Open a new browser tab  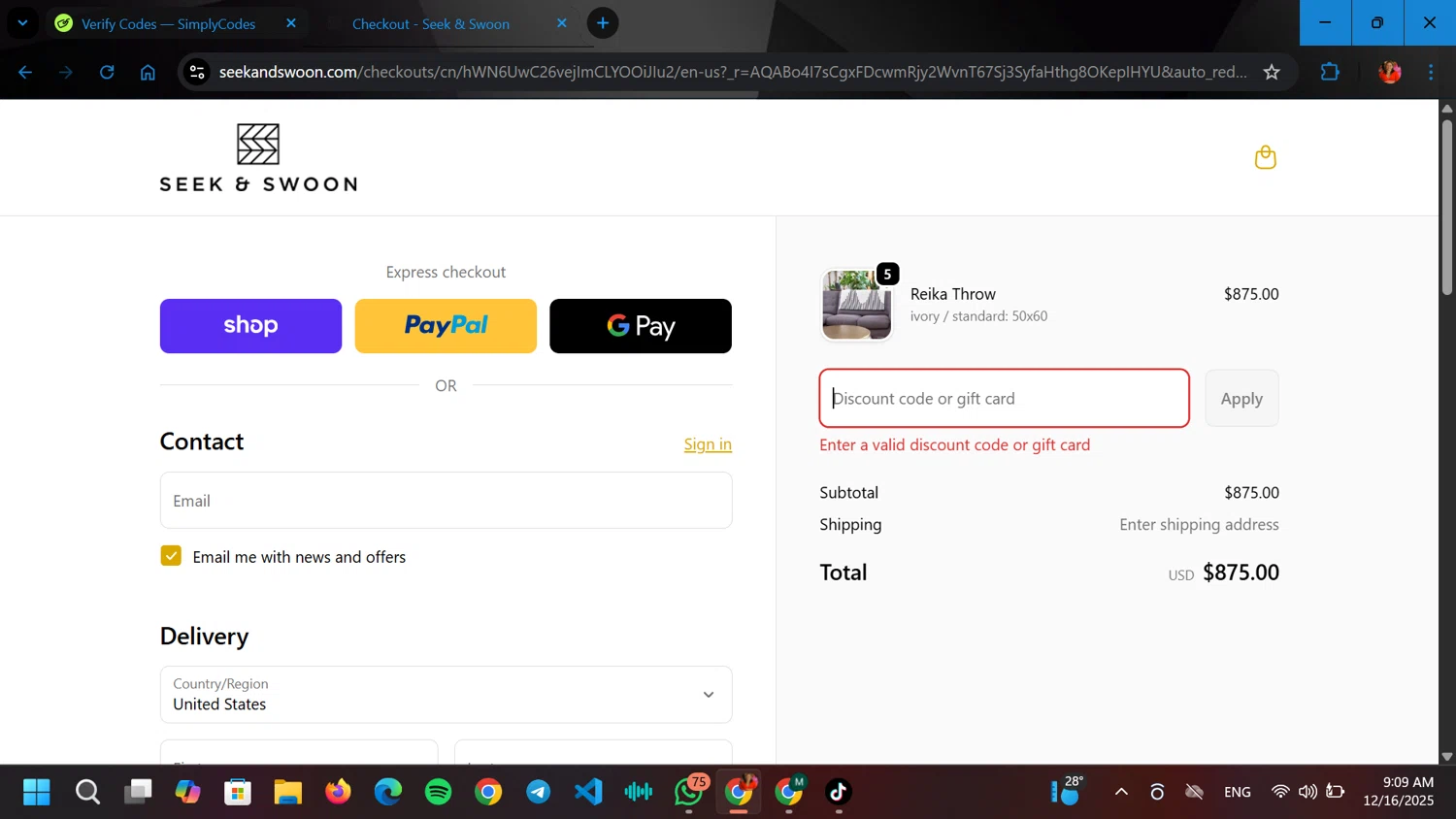click(603, 23)
